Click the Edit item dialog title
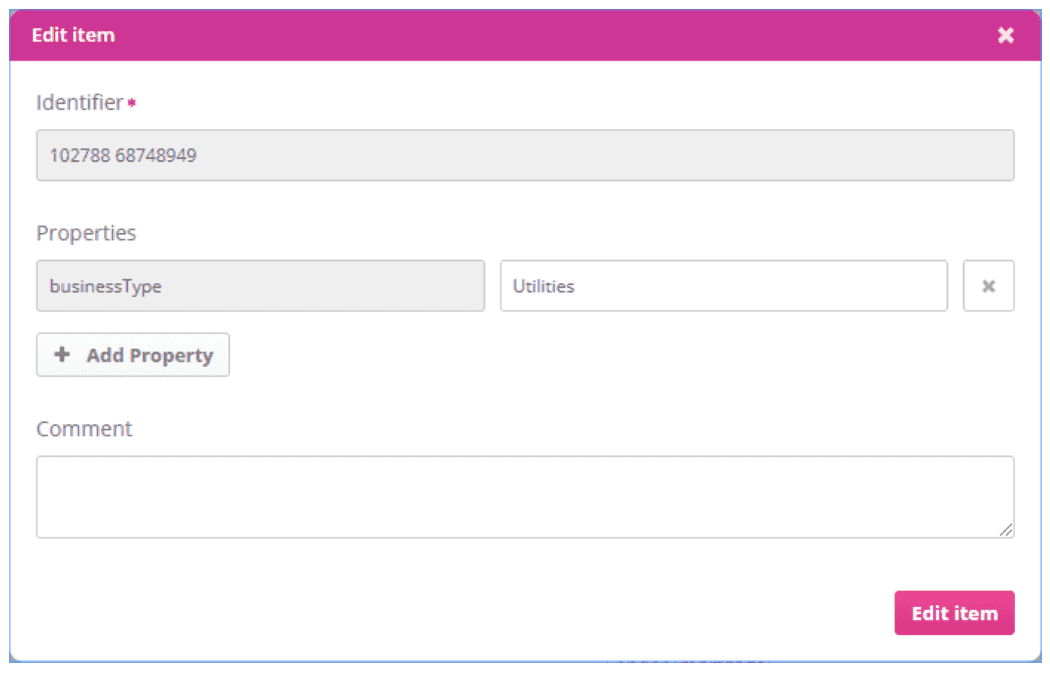This screenshot has width=1050, height=674. point(74,35)
